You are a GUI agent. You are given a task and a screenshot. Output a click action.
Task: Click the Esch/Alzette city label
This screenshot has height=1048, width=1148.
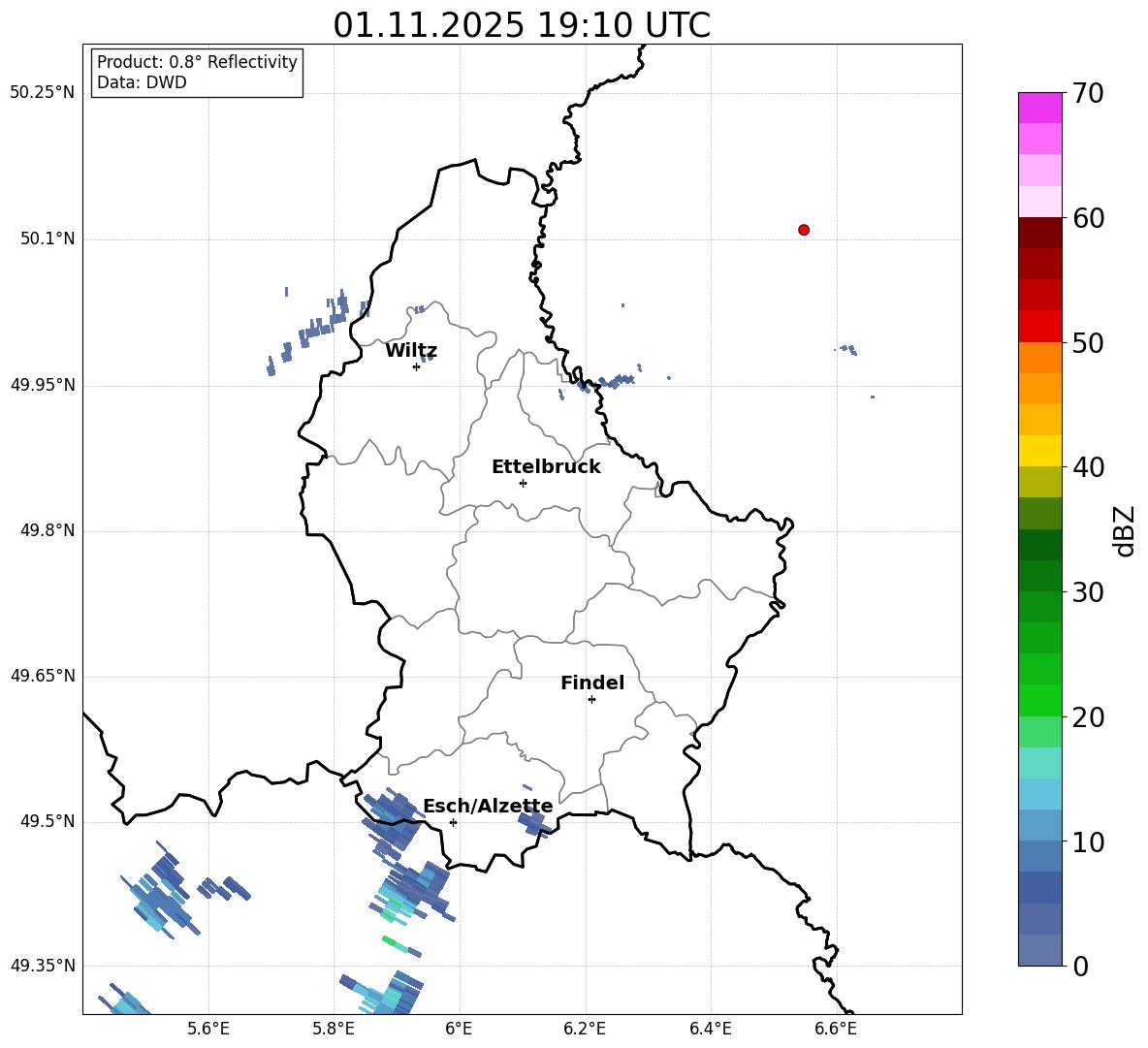[x=488, y=806]
